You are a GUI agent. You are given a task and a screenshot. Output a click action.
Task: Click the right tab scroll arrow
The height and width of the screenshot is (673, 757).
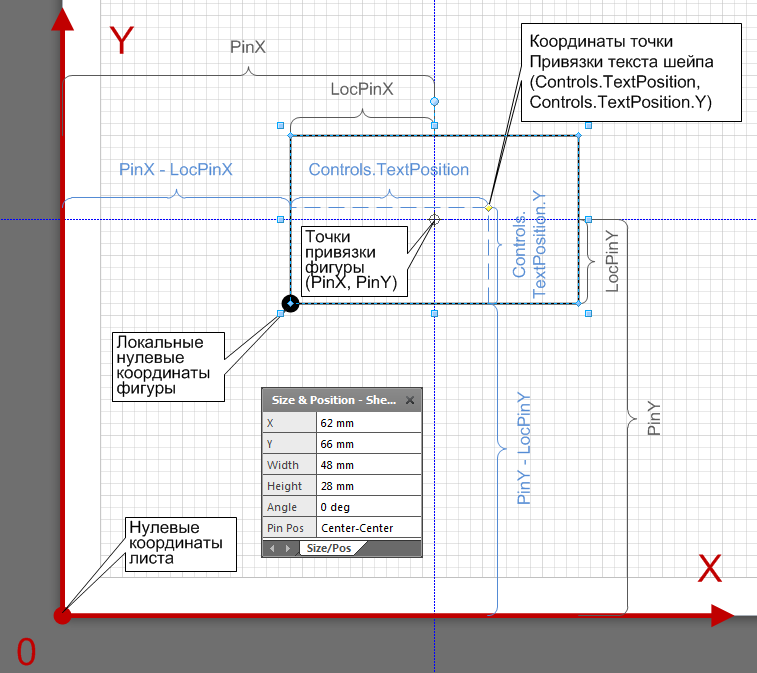point(288,548)
